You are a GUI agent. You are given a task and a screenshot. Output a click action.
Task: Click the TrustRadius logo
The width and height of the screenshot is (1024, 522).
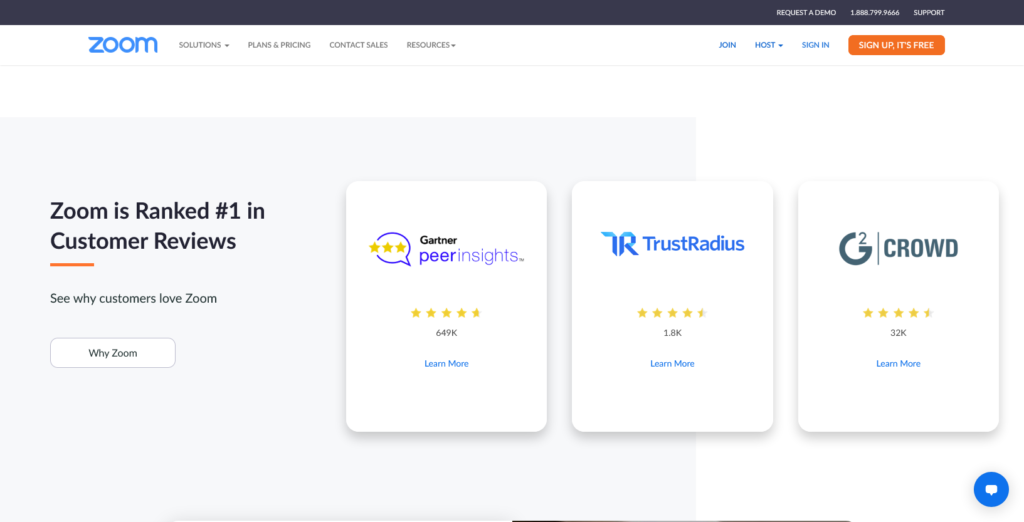point(672,244)
